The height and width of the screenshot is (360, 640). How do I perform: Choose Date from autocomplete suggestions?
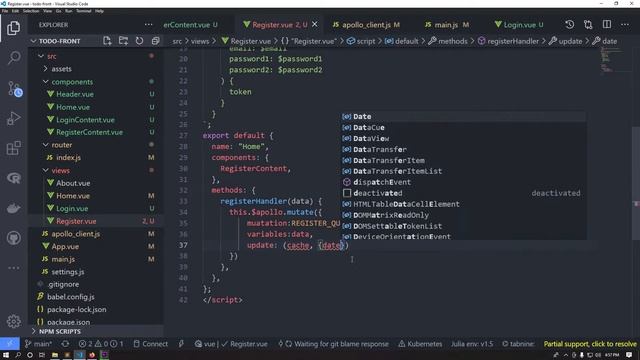(464, 116)
